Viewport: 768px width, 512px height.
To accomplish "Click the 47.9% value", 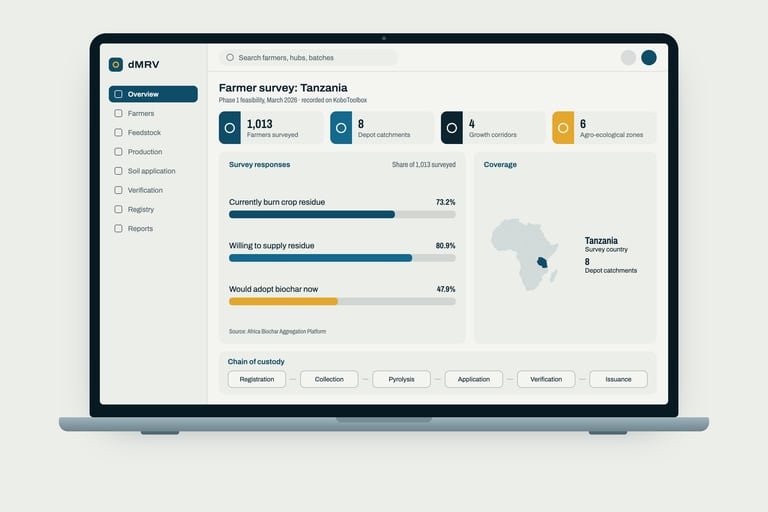I will pos(446,289).
